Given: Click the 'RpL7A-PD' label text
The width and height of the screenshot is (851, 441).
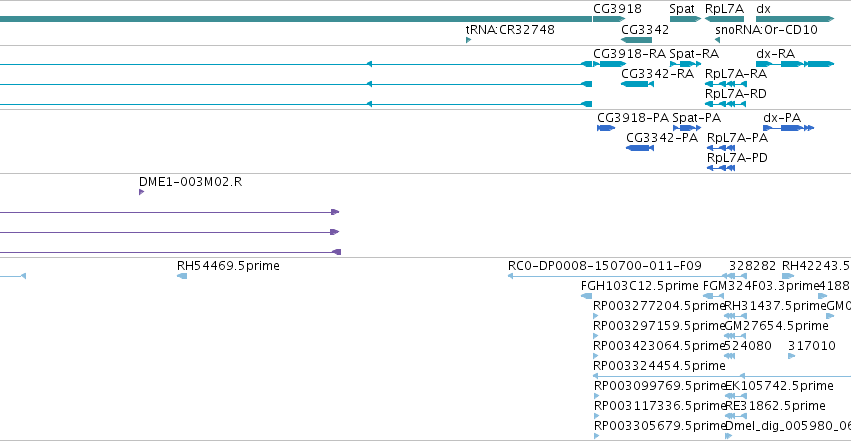Looking at the screenshot, I should pos(737,158).
